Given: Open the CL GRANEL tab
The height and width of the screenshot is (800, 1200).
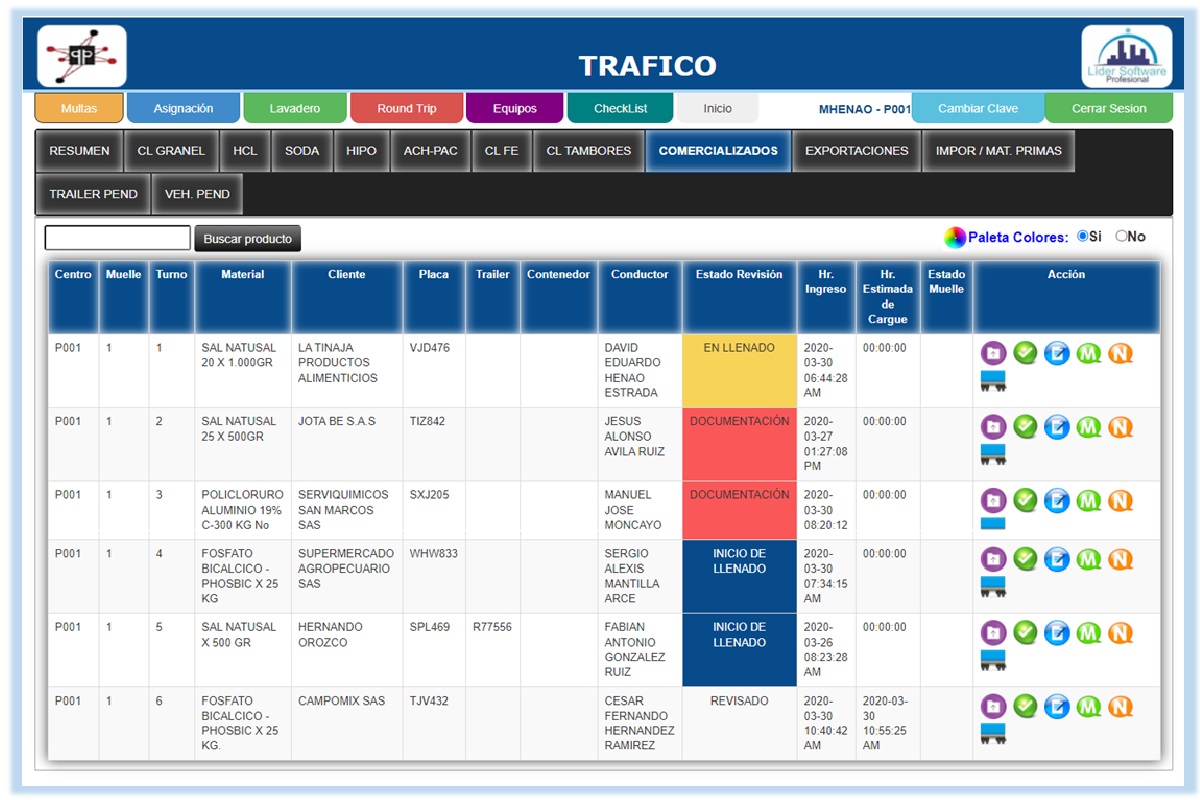Looking at the screenshot, I should point(171,151).
